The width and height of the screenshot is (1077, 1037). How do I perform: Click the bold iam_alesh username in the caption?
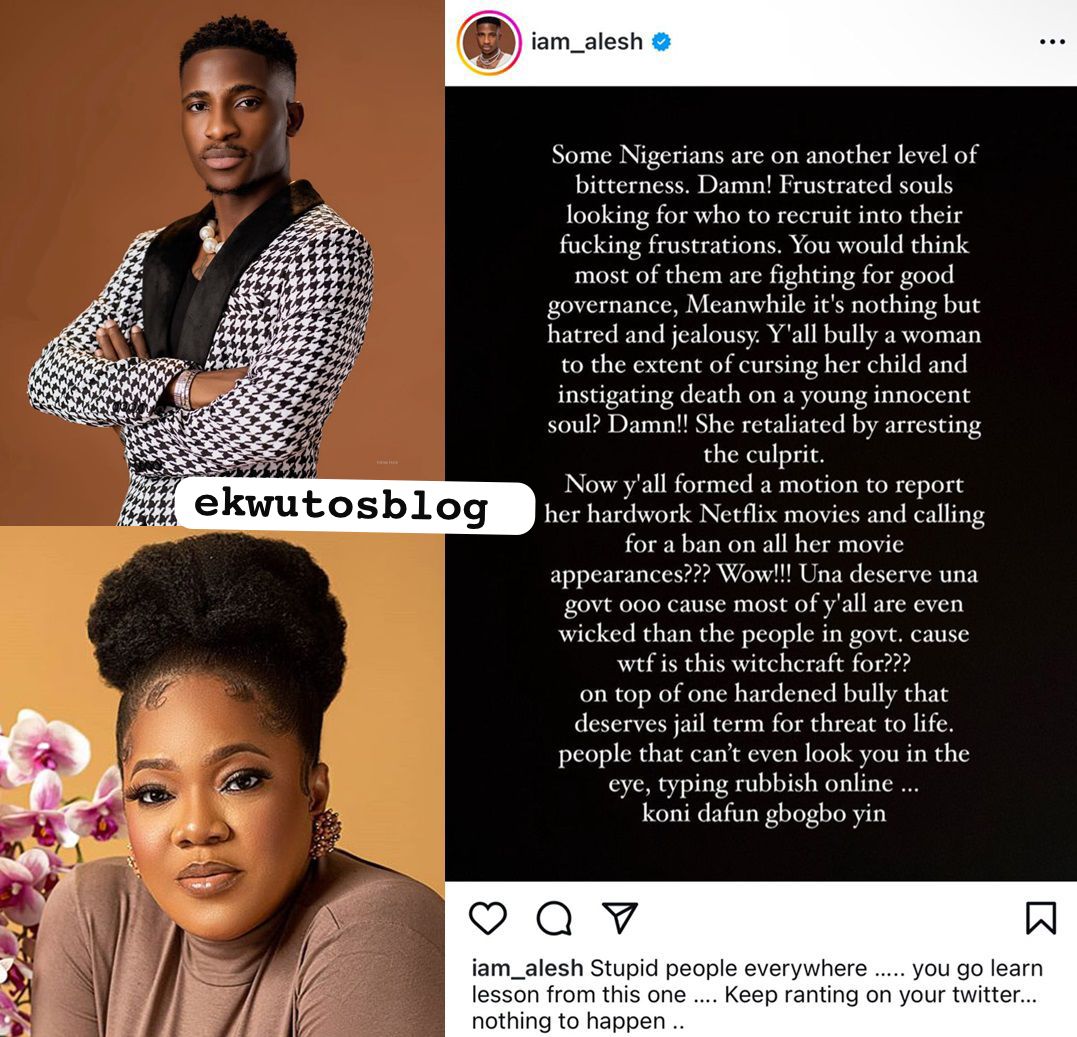[527, 968]
